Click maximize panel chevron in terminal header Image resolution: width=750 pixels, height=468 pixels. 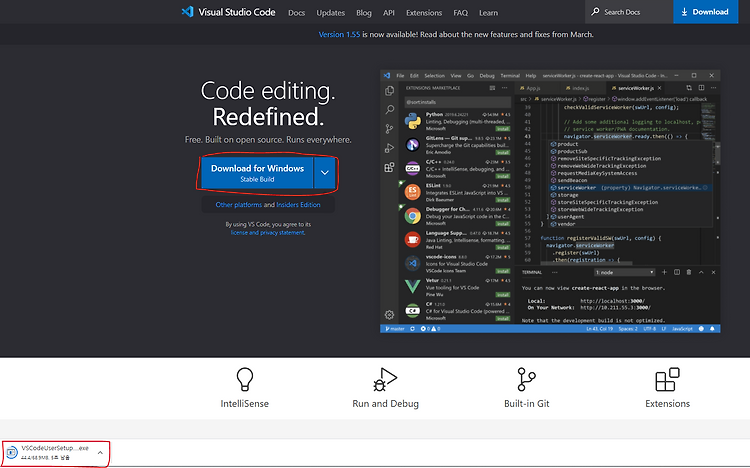[x=701, y=272]
